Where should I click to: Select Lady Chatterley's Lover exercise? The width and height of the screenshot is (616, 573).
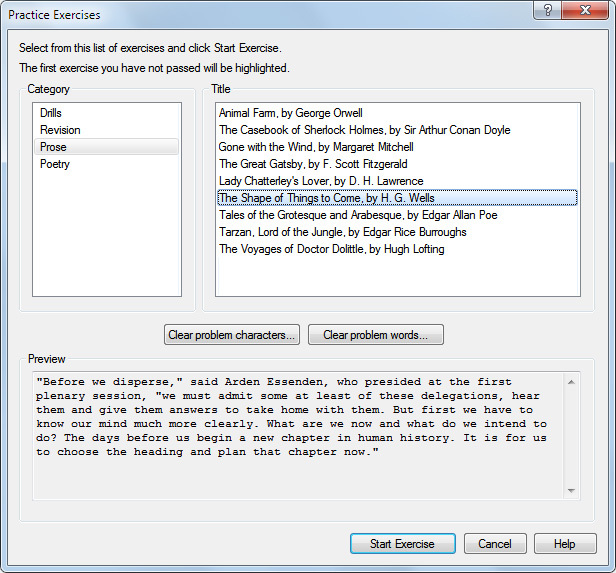pos(397,181)
